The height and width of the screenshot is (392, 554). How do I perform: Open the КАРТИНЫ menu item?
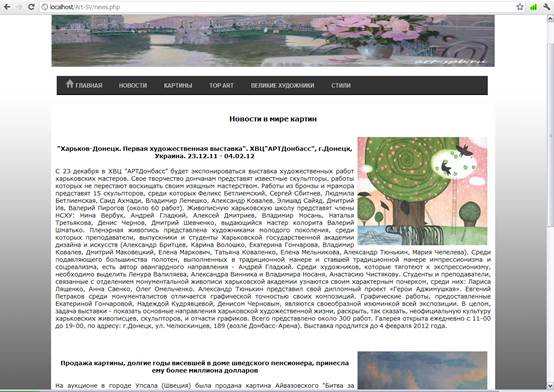178,86
